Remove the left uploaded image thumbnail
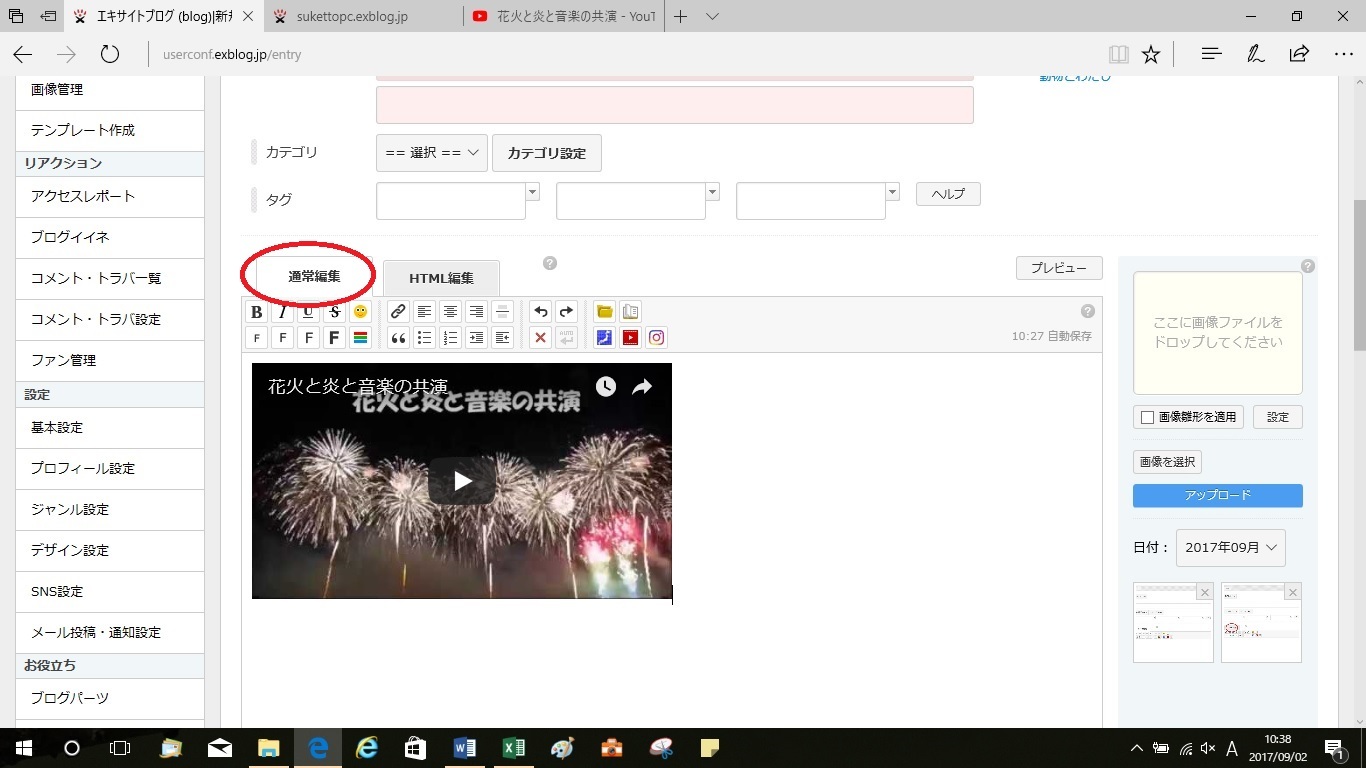This screenshot has width=1366, height=768. [1205, 592]
